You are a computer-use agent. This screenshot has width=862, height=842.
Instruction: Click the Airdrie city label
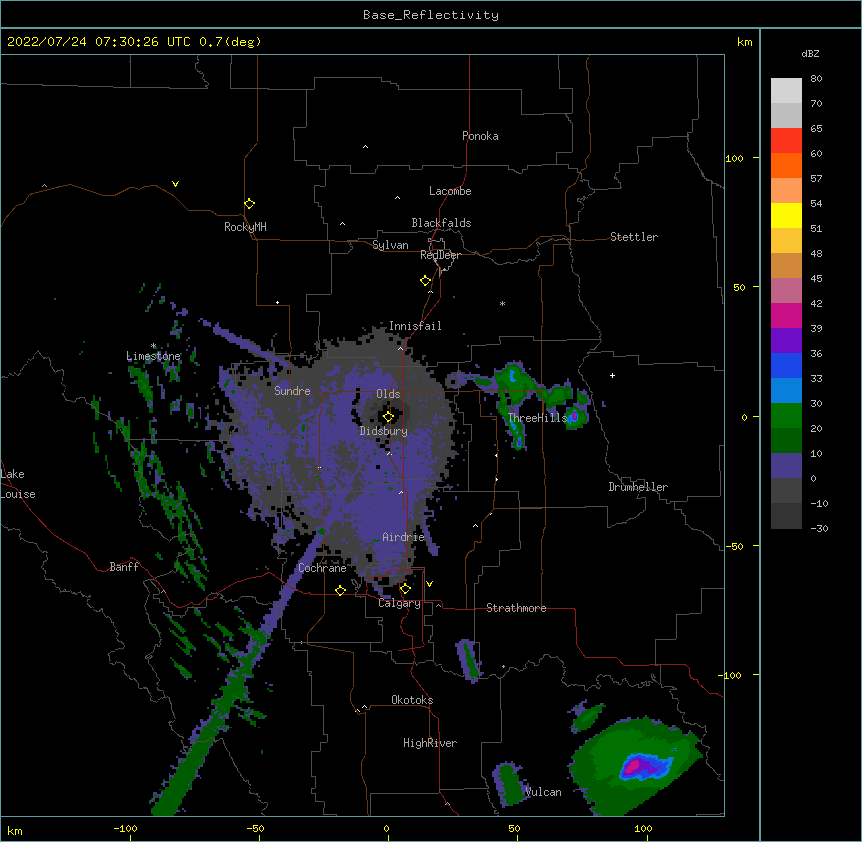[404, 537]
